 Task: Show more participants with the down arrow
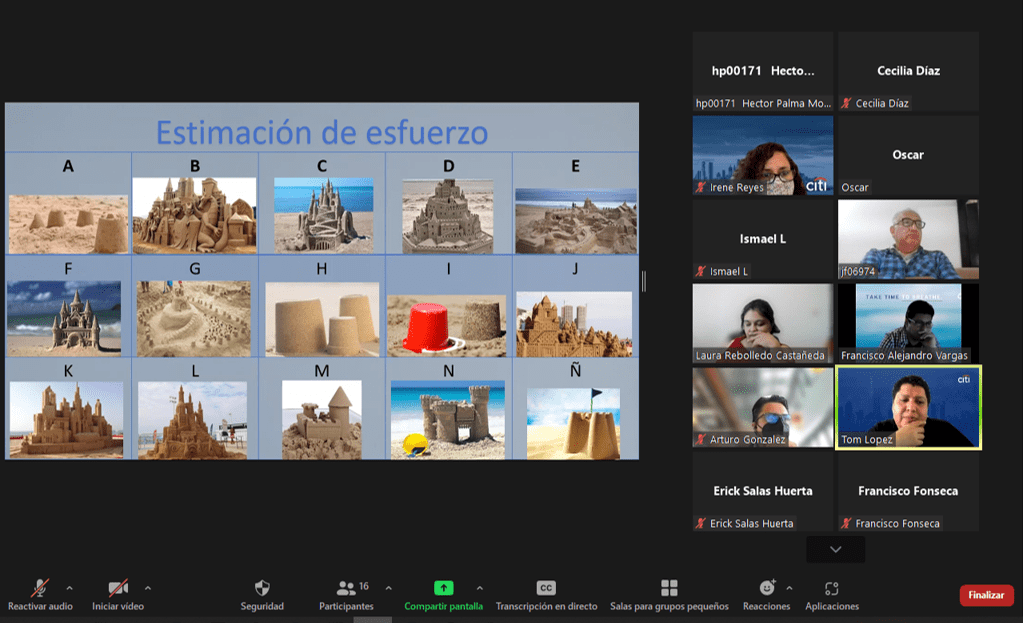coord(835,549)
